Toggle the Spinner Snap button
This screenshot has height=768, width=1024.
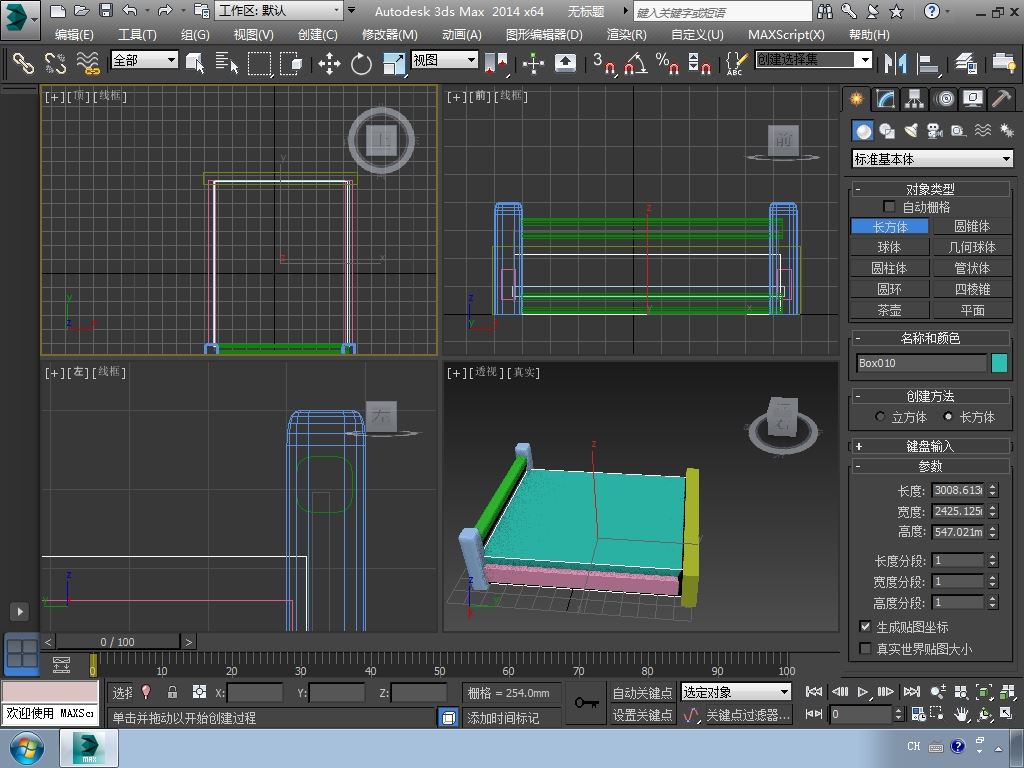click(x=699, y=63)
